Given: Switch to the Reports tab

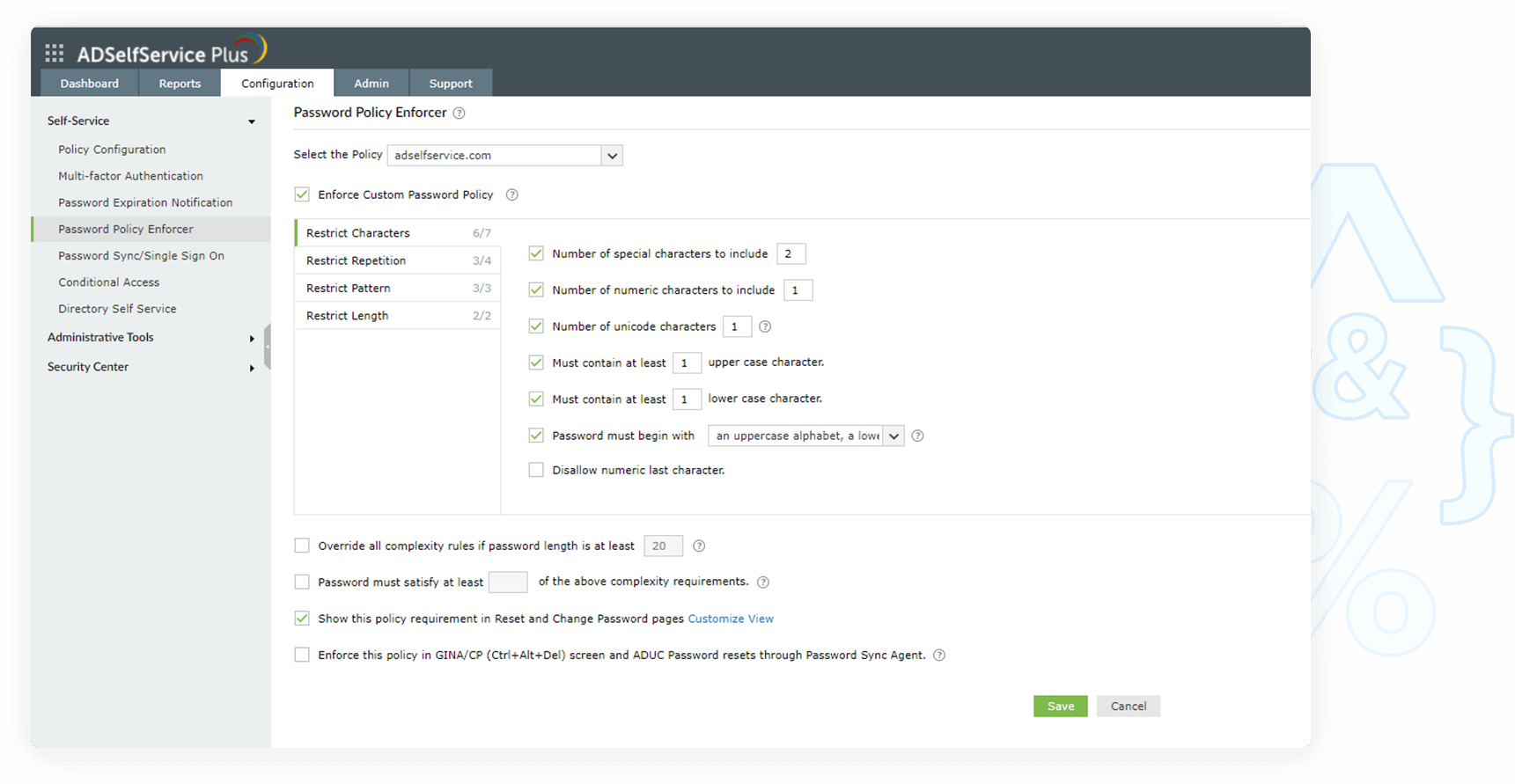Looking at the screenshot, I should [x=180, y=84].
